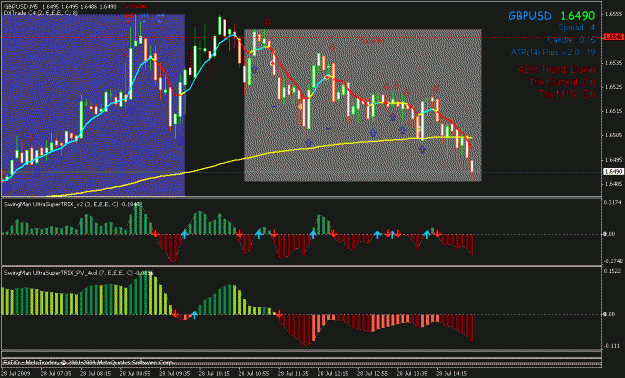Screen dimensions: 625x378
Task: Click the '28 Jul 12:15' time axis label
Action: click(x=332, y=374)
